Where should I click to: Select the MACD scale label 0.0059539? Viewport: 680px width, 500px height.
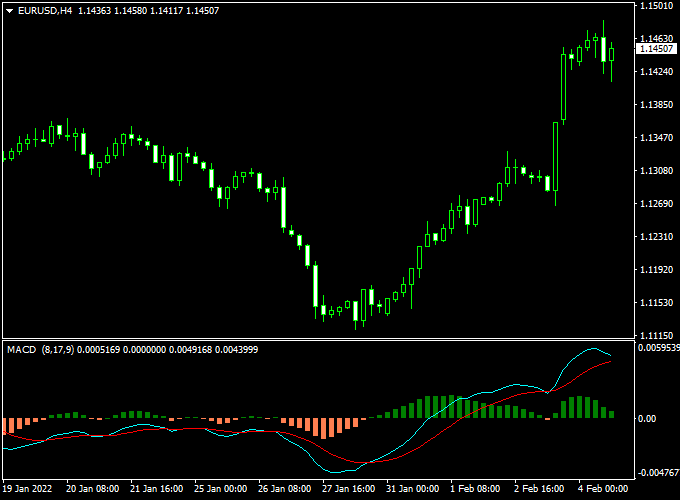pos(659,348)
